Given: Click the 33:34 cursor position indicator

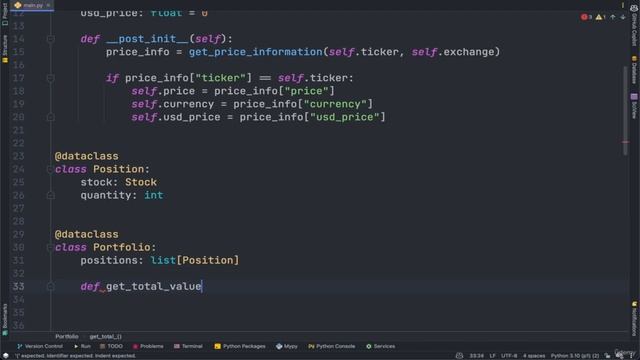Looking at the screenshot, I should tap(476, 356).
